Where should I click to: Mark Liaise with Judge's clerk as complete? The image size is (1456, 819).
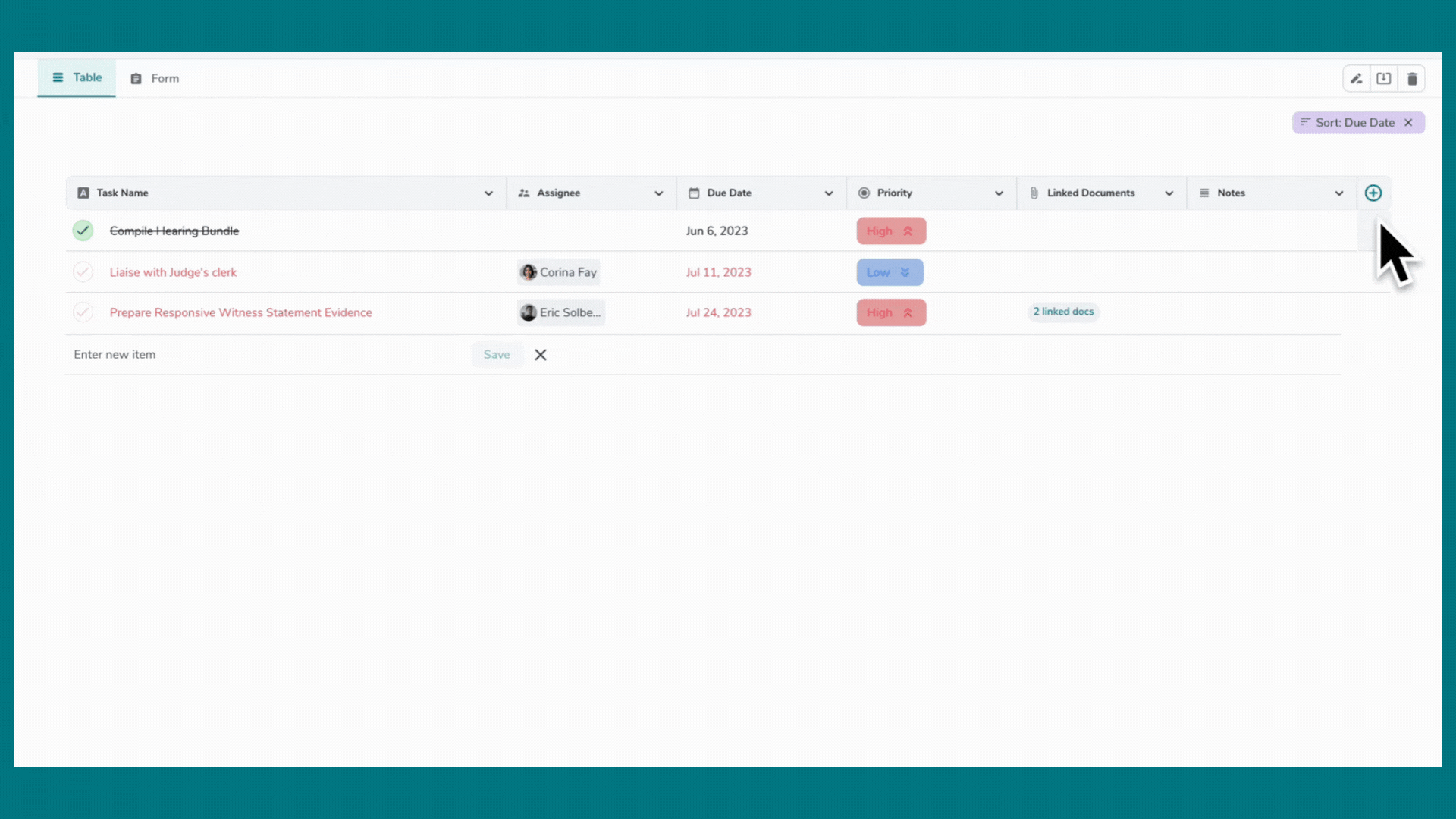(83, 271)
